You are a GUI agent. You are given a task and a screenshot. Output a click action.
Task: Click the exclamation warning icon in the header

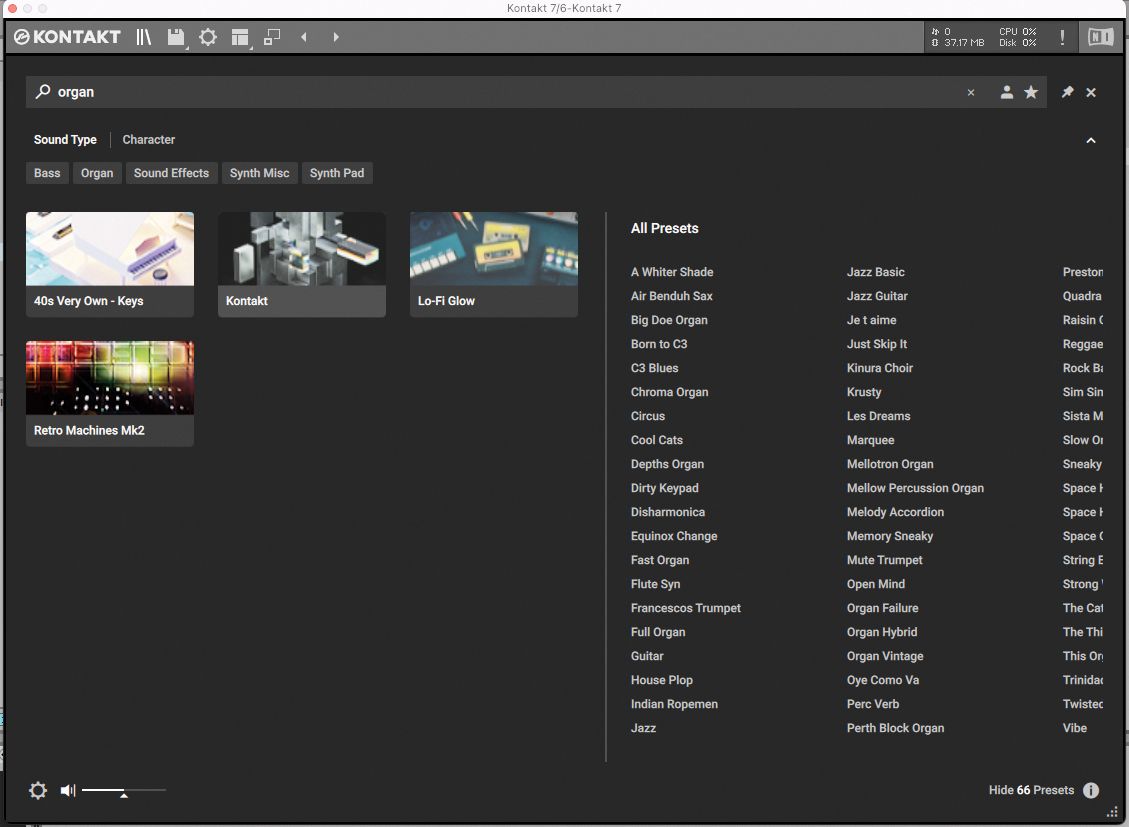click(x=1062, y=37)
